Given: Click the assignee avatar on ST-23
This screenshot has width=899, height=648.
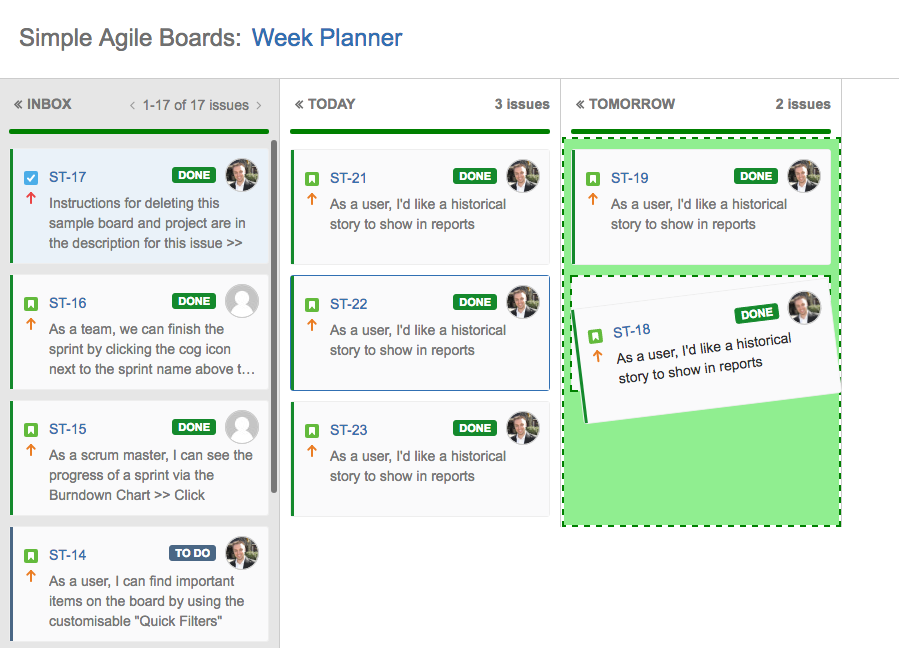Looking at the screenshot, I should tap(523, 428).
